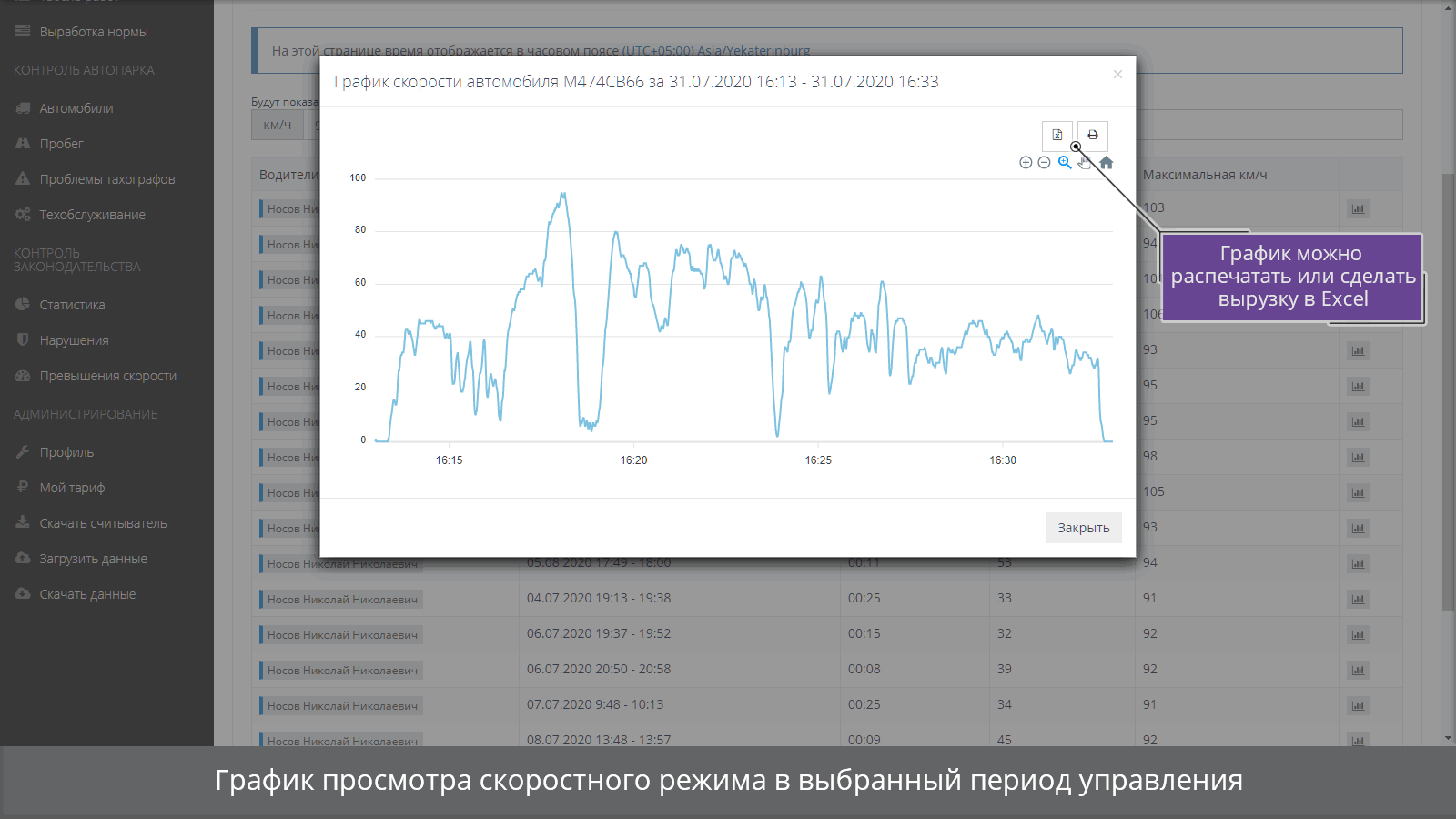Image resolution: width=1456 pixels, height=819 pixels.
Task: Click Максимальная км/ч column header
Action: pyautogui.click(x=1205, y=175)
